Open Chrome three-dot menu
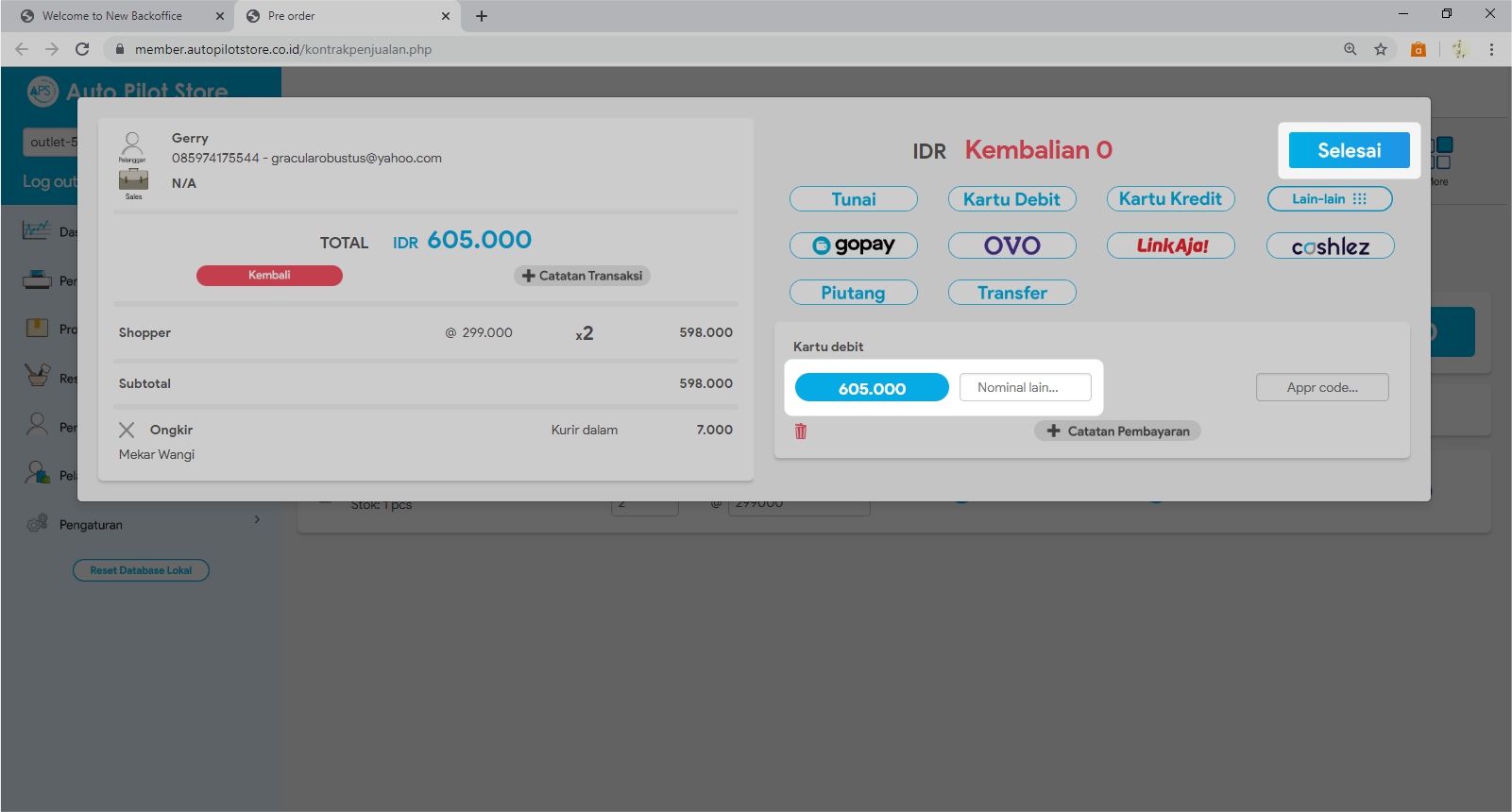Screen dimensions: 1512x812 click(1491, 49)
